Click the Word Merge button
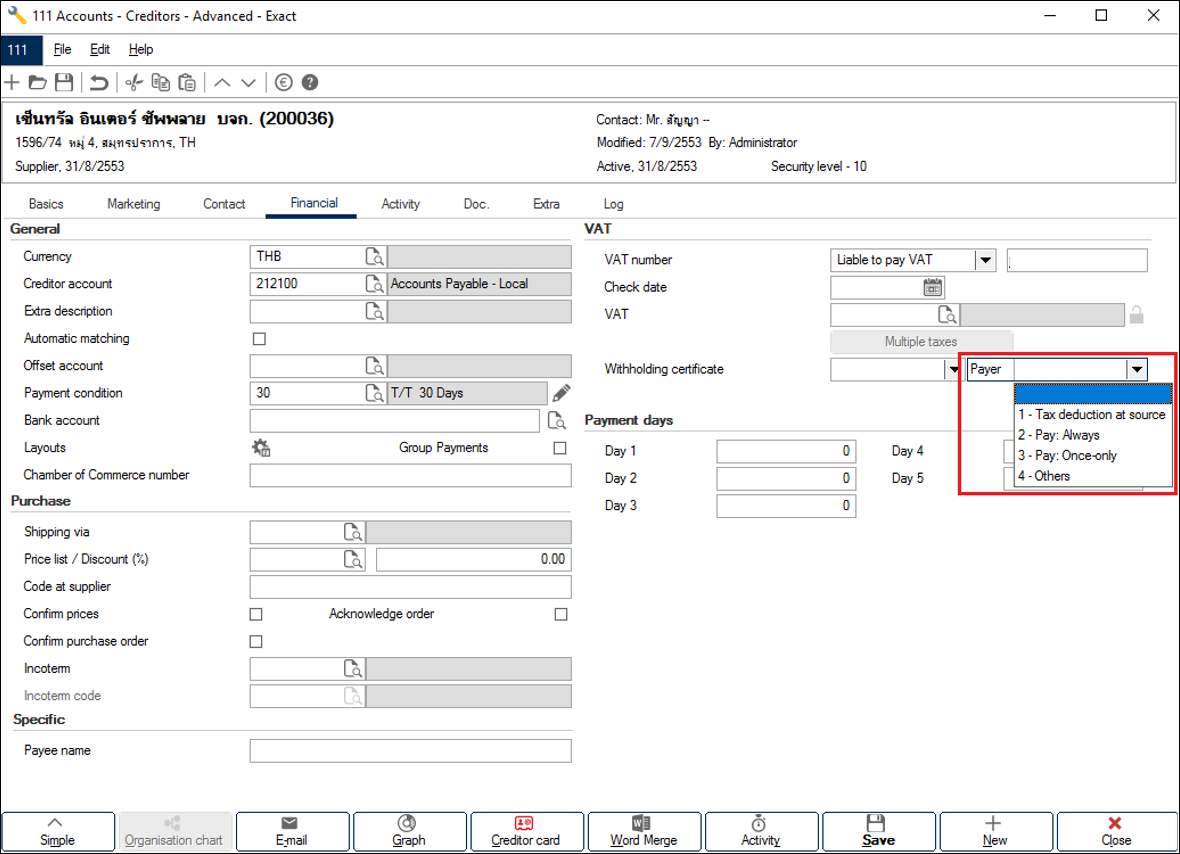 [644, 831]
